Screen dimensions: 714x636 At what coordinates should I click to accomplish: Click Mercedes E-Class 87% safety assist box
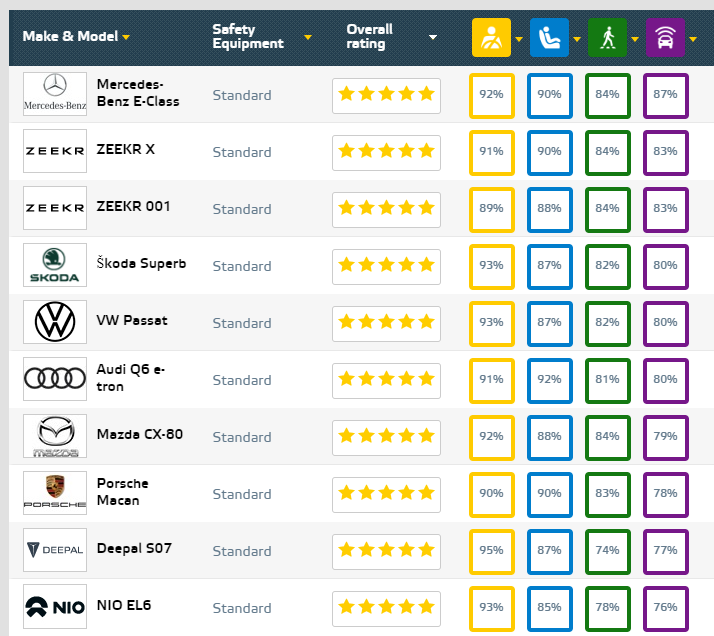click(665, 95)
